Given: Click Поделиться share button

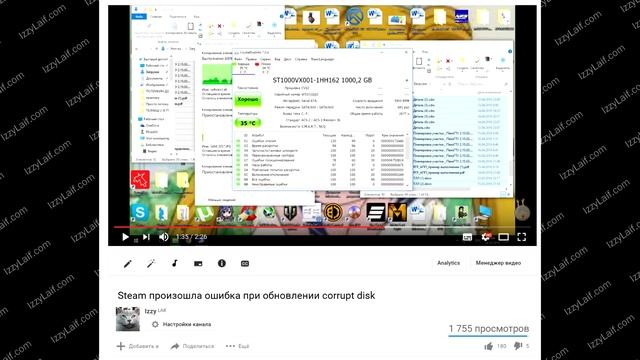Looking at the screenshot, I should (193, 346).
